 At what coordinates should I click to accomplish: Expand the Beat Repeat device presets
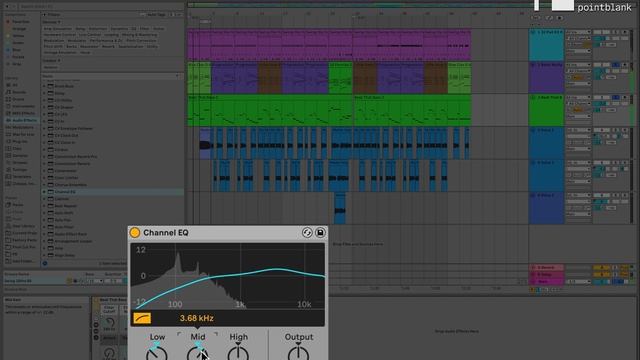[x=44, y=206]
